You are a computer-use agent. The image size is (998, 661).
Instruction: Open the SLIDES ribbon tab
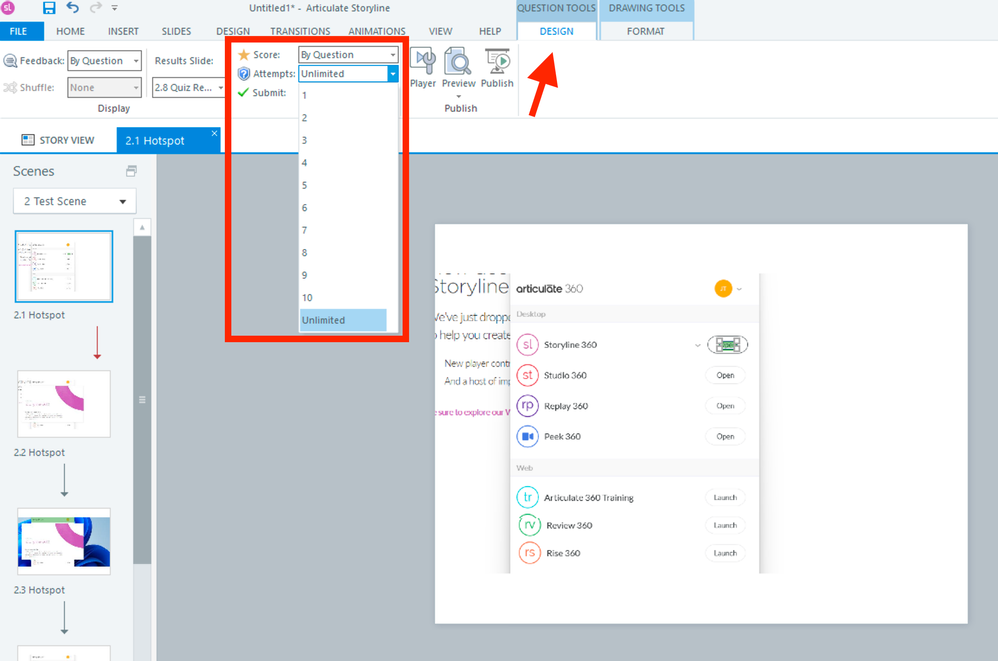coord(176,31)
